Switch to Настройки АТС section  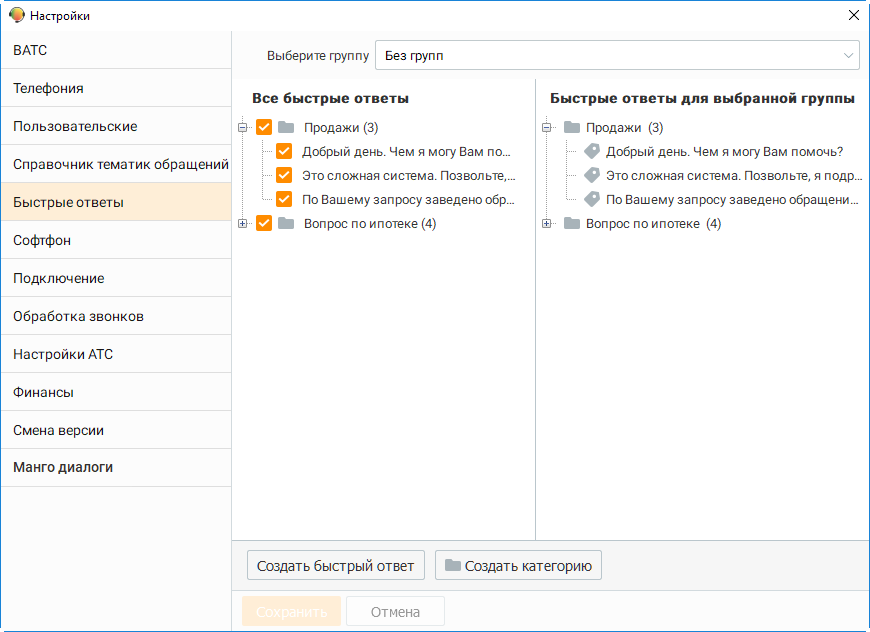[x=116, y=355]
